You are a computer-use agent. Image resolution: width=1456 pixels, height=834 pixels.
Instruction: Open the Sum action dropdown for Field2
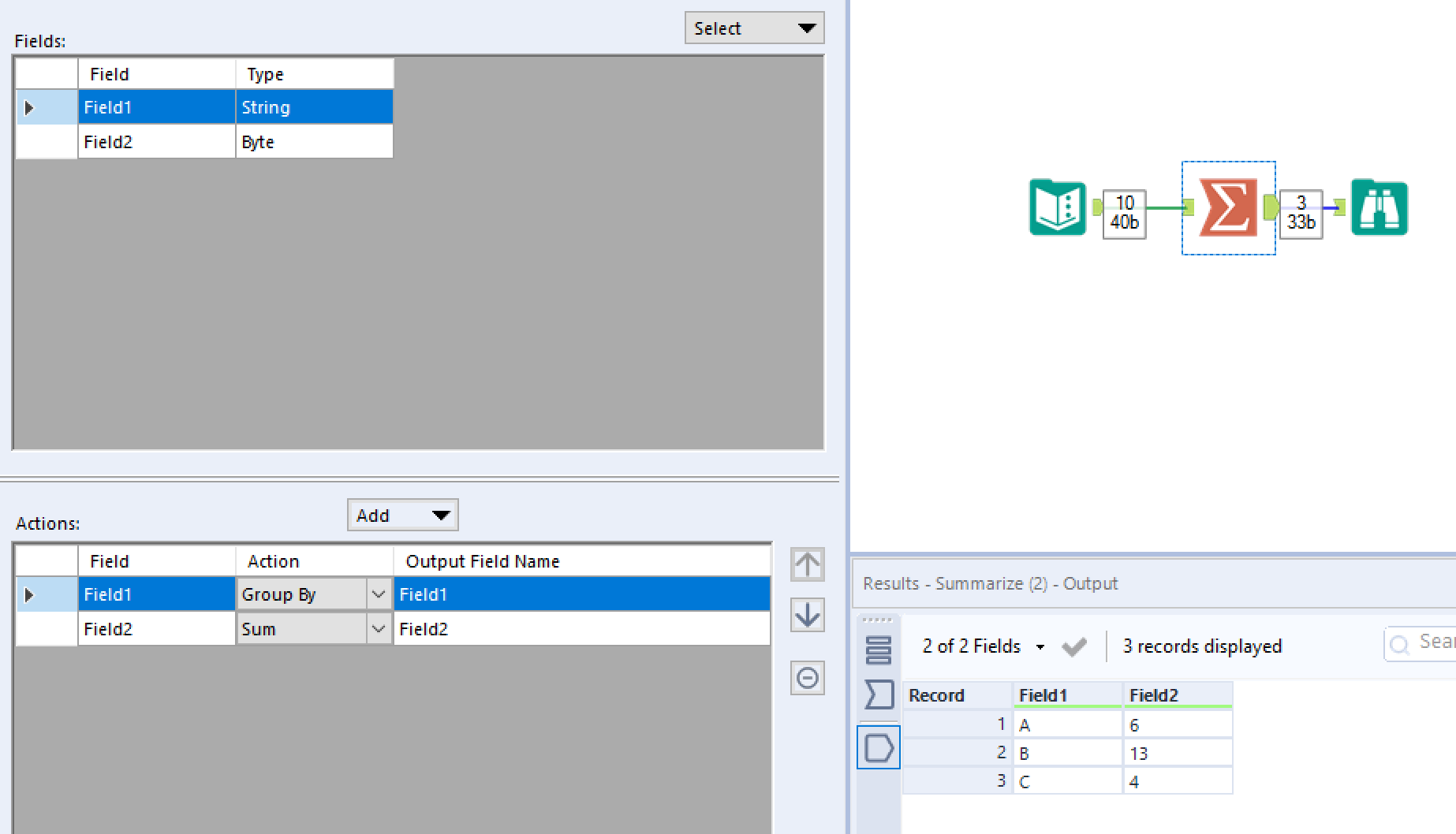[379, 628]
